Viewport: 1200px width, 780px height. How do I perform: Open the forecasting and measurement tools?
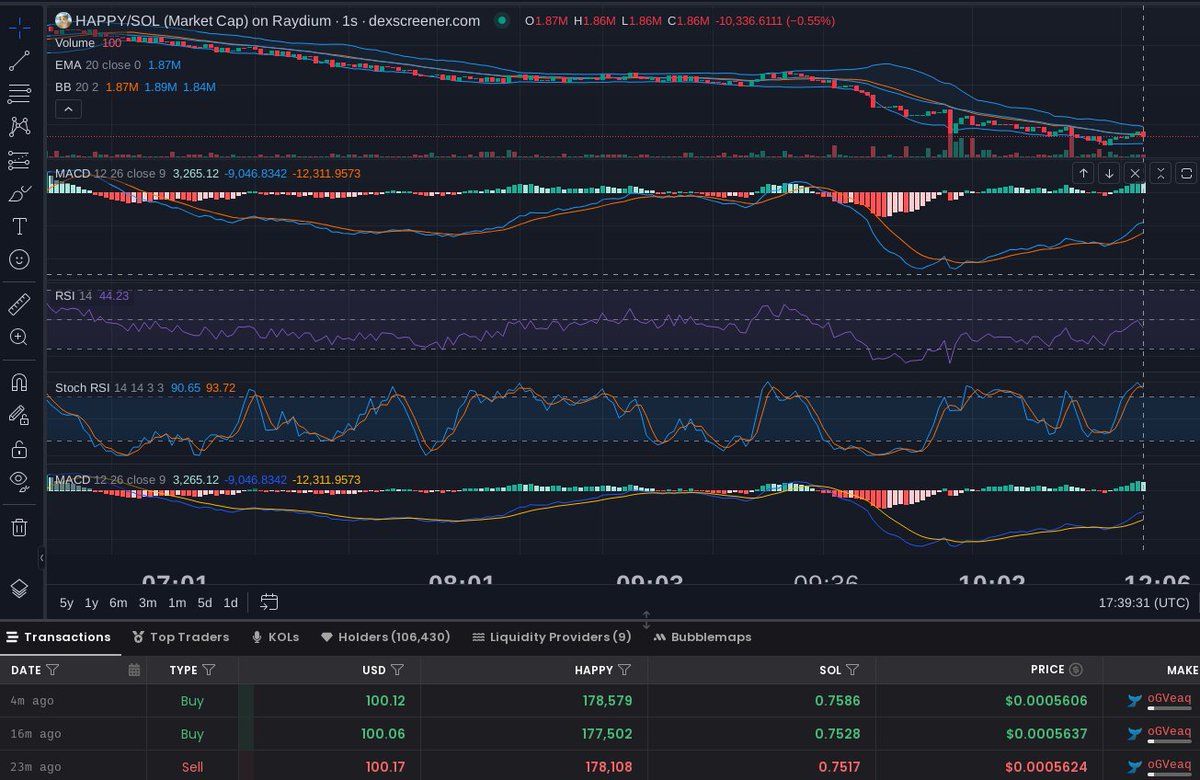click(x=19, y=160)
